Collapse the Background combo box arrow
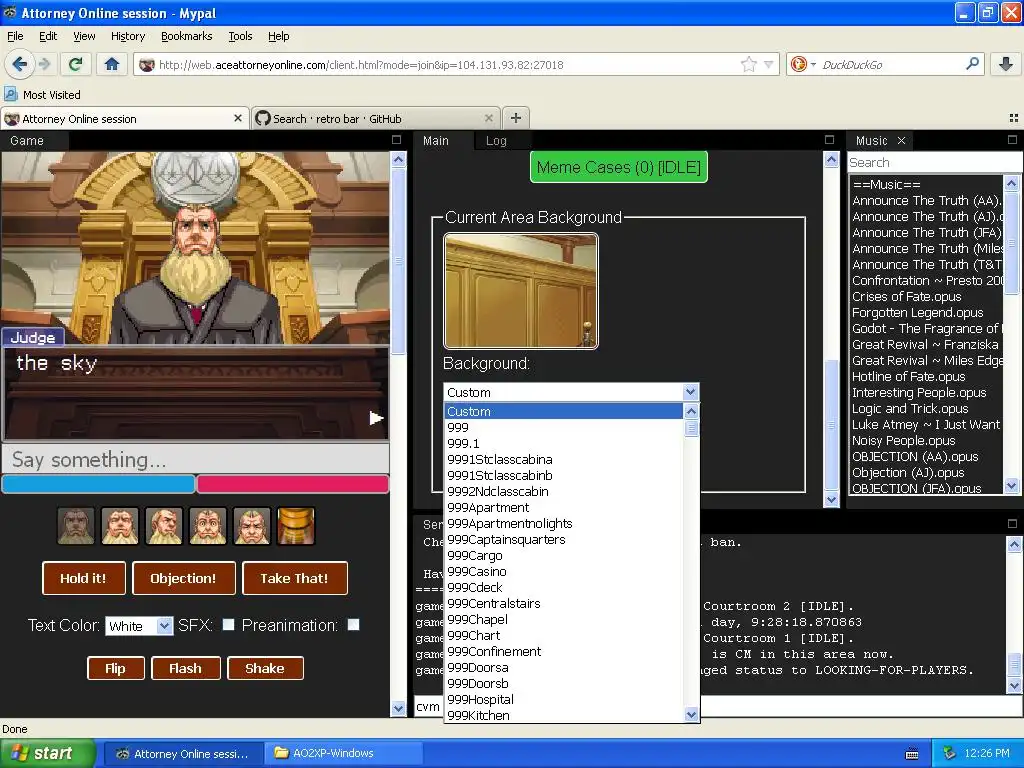The image size is (1024, 768). [690, 392]
